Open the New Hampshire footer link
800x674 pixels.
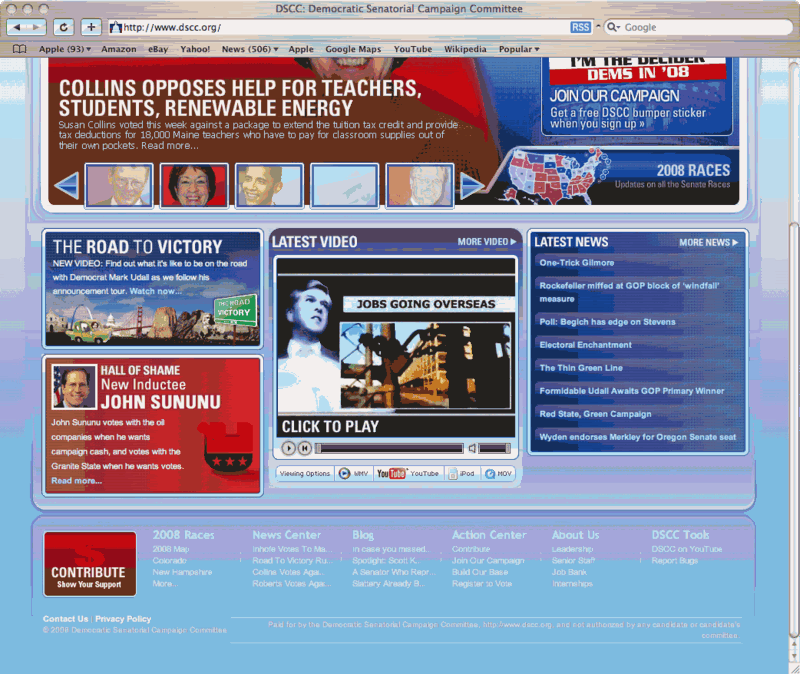point(182,572)
